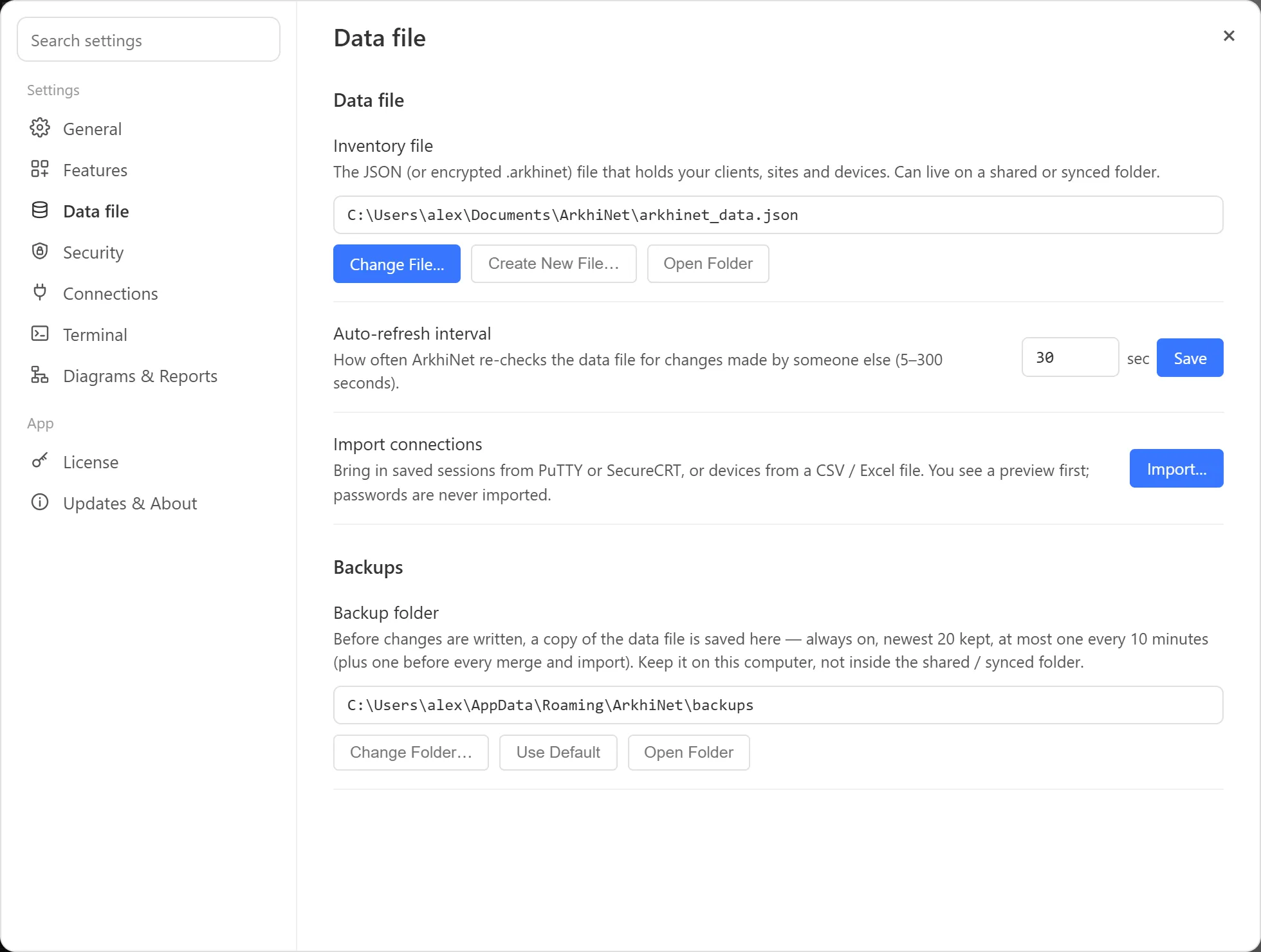The image size is (1261, 952).
Task: Open Diagrams & Reports settings
Action: coord(149,376)
